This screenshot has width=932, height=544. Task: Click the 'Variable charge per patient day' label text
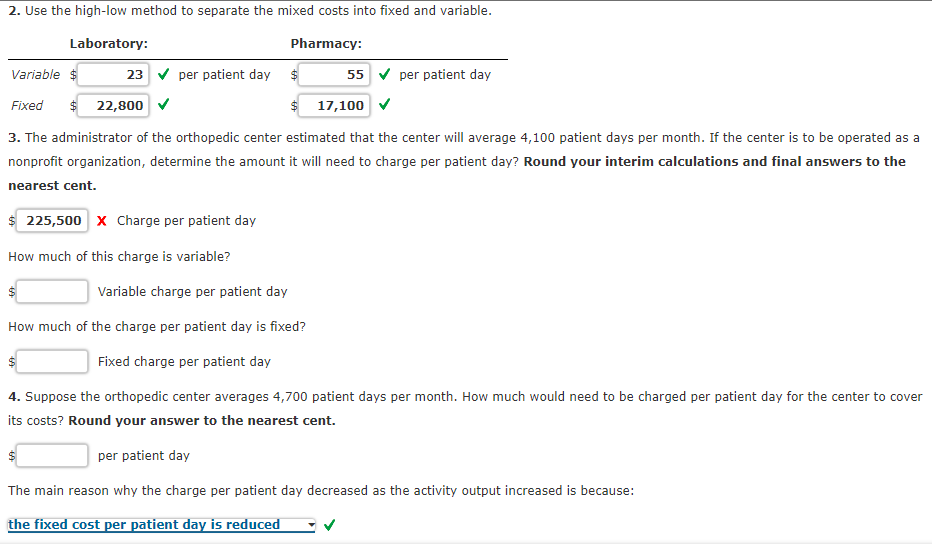pos(192,291)
